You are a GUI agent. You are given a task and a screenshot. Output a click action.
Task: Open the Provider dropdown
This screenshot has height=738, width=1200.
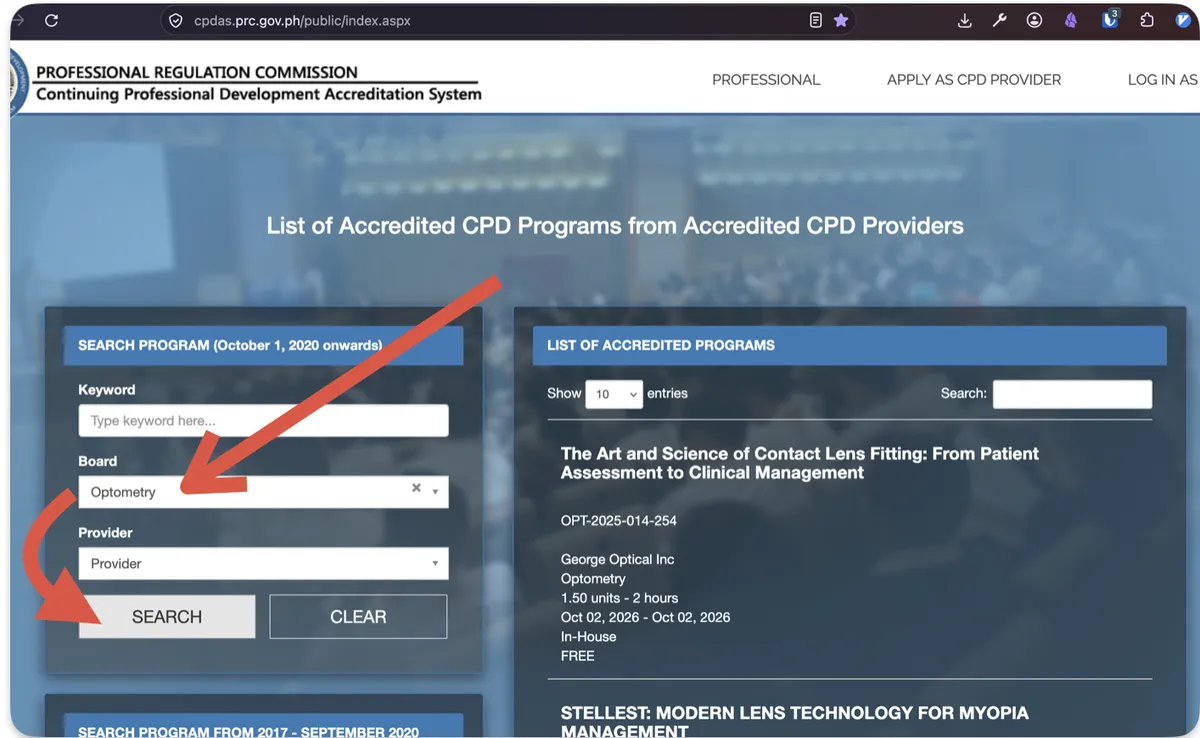264,563
